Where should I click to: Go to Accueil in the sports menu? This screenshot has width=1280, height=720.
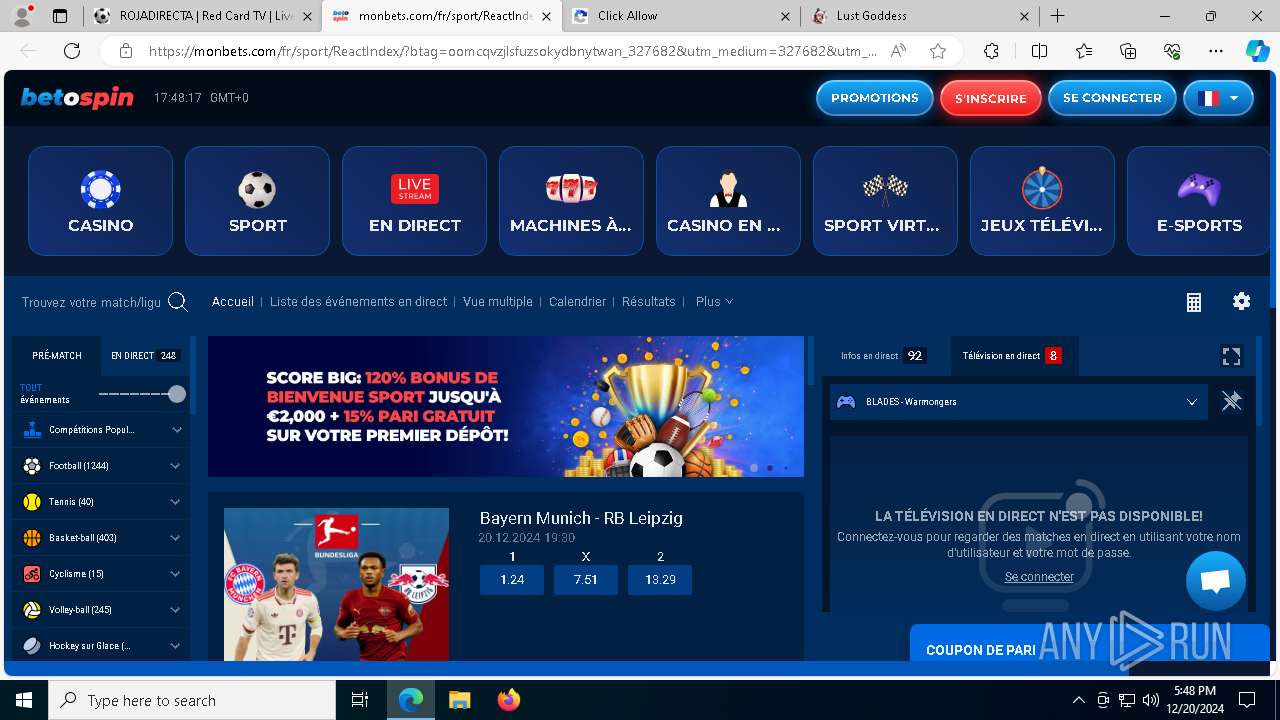(x=233, y=302)
